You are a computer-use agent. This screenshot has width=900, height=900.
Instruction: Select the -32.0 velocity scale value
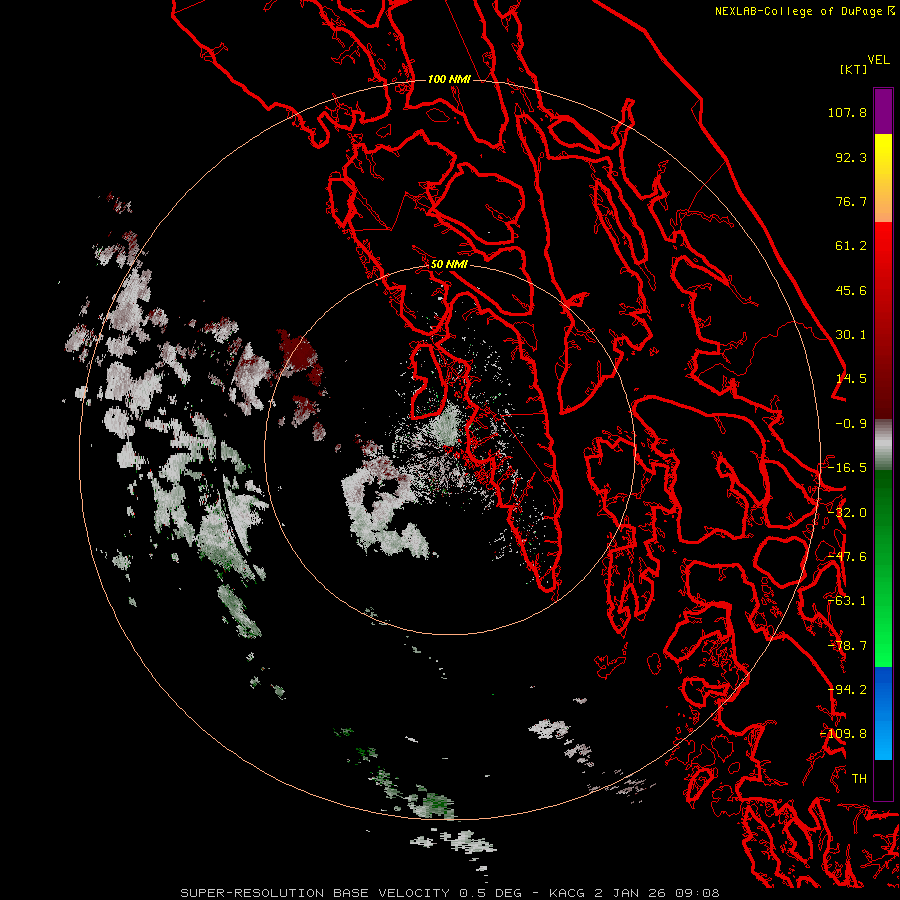(847, 513)
